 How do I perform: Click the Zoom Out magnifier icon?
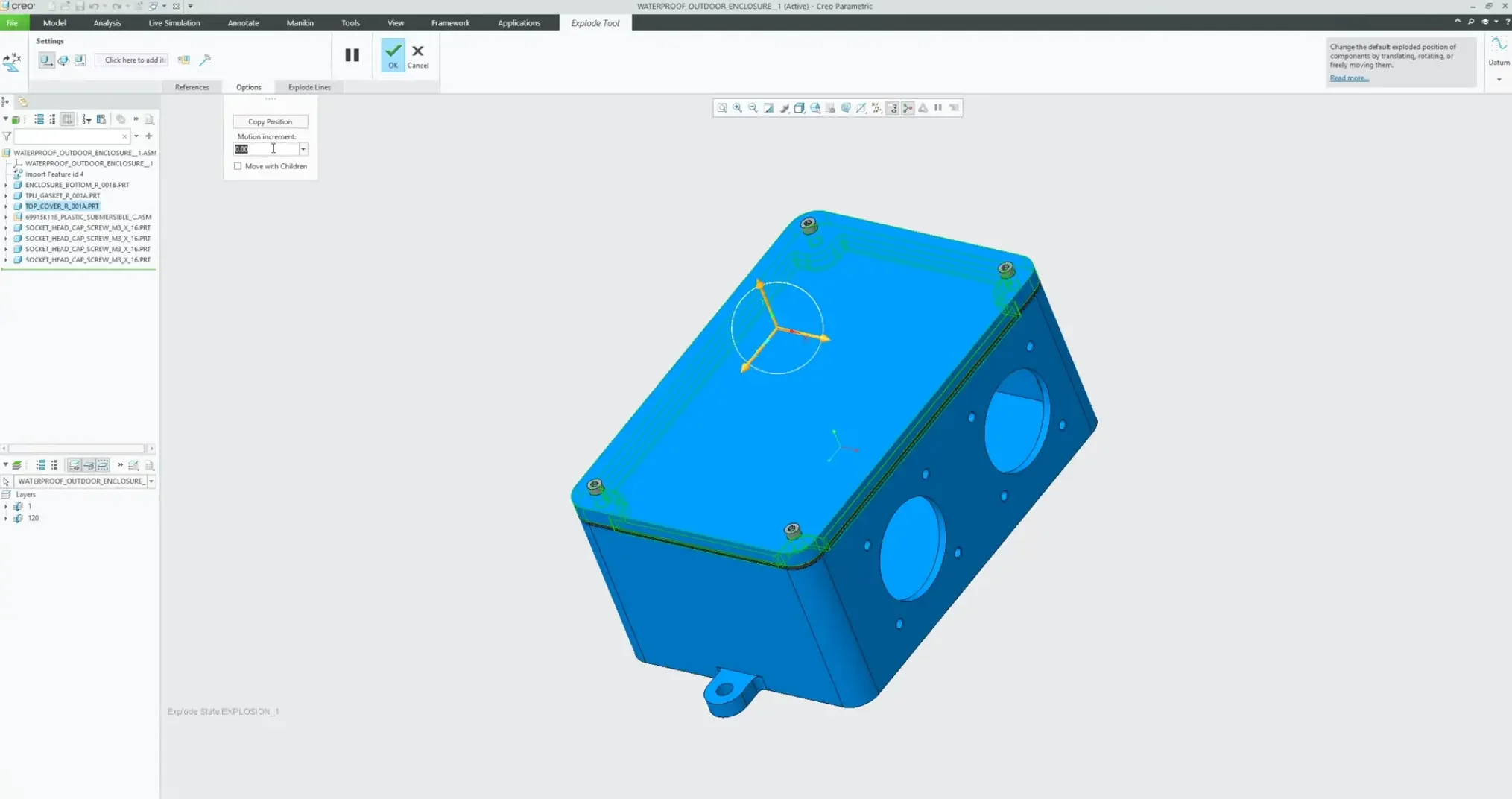click(x=753, y=108)
